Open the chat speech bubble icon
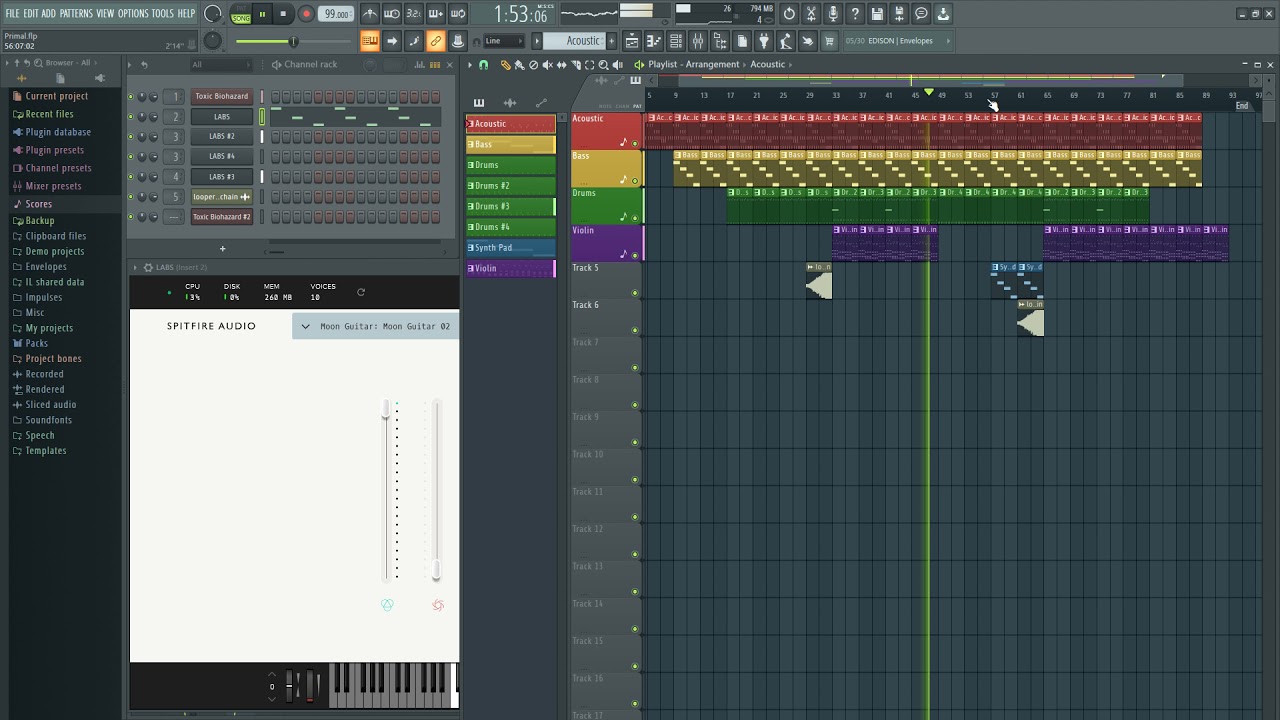 pos(921,14)
